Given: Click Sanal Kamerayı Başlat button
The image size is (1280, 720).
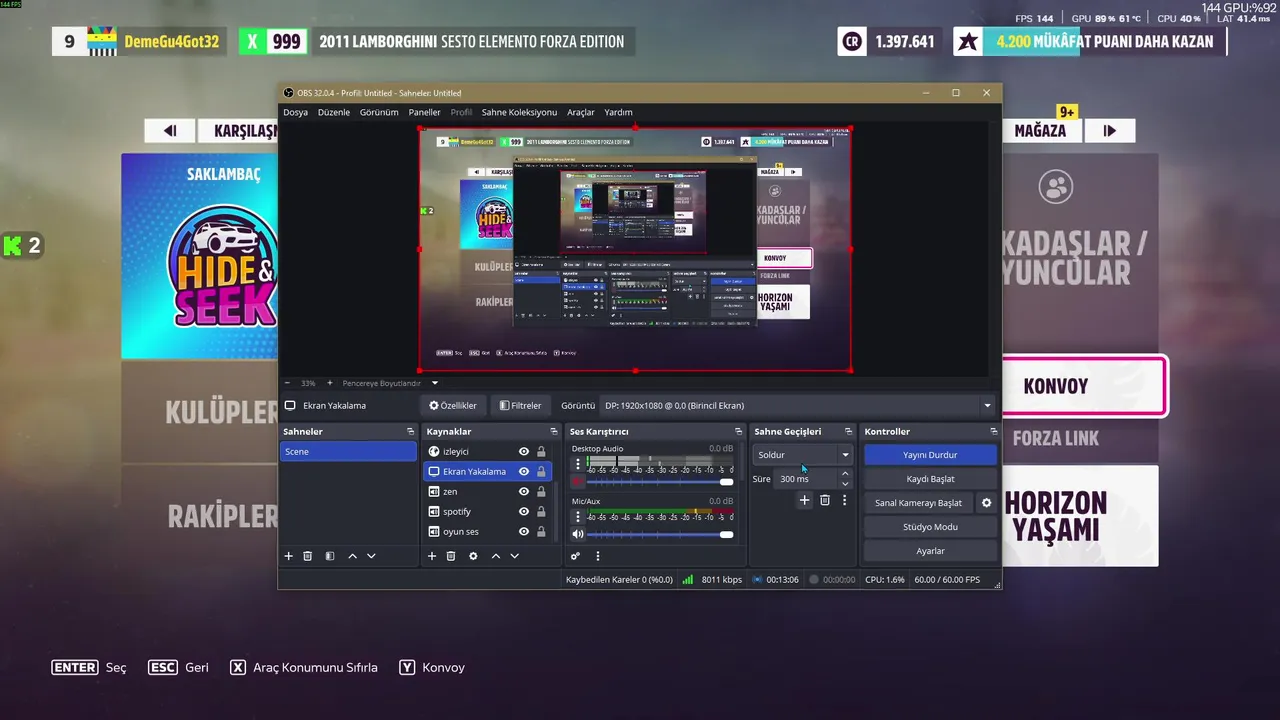Looking at the screenshot, I should 918,503.
